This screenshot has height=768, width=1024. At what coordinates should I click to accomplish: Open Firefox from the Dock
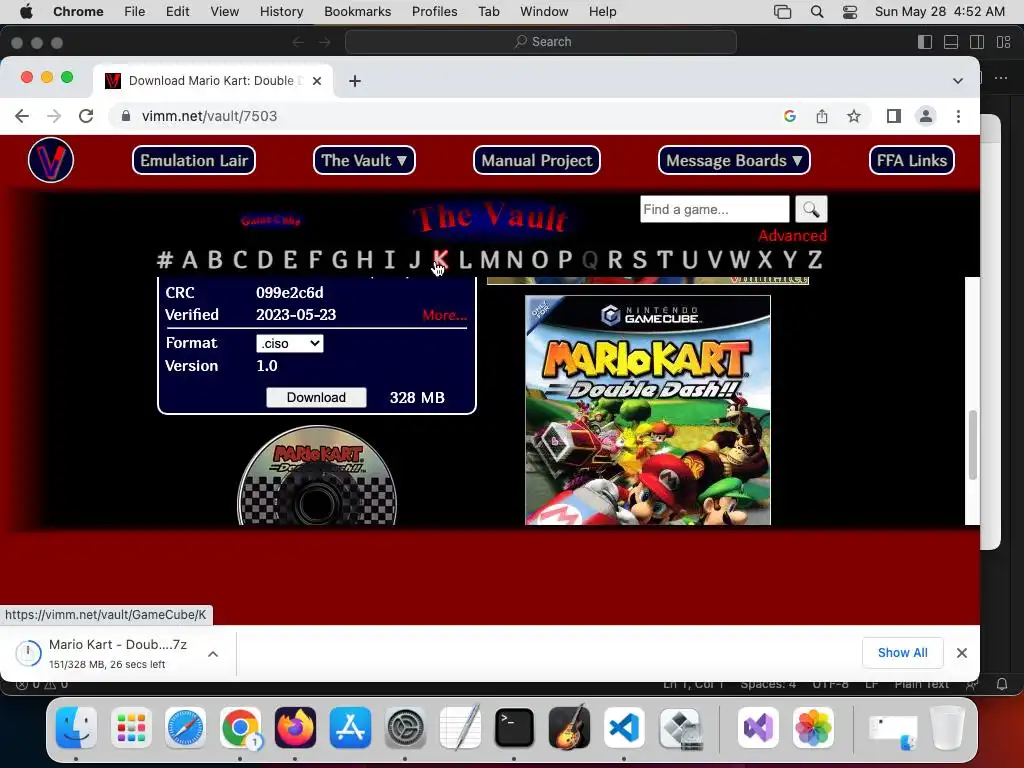click(295, 728)
